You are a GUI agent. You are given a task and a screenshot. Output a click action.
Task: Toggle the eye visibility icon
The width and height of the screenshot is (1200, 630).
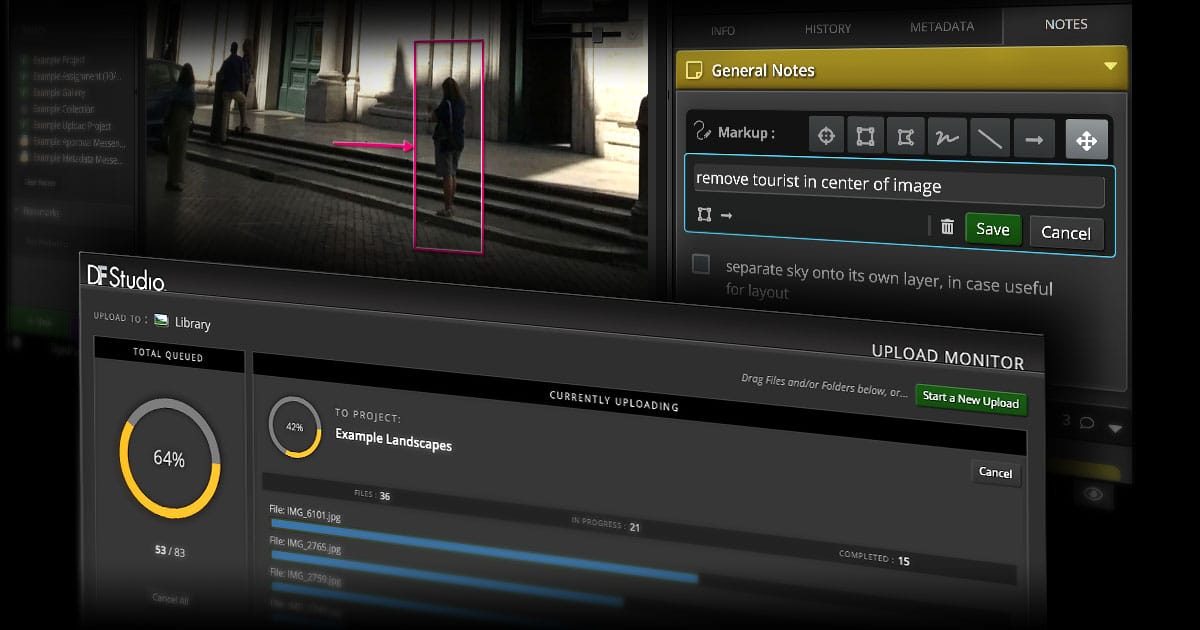click(1095, 494)
